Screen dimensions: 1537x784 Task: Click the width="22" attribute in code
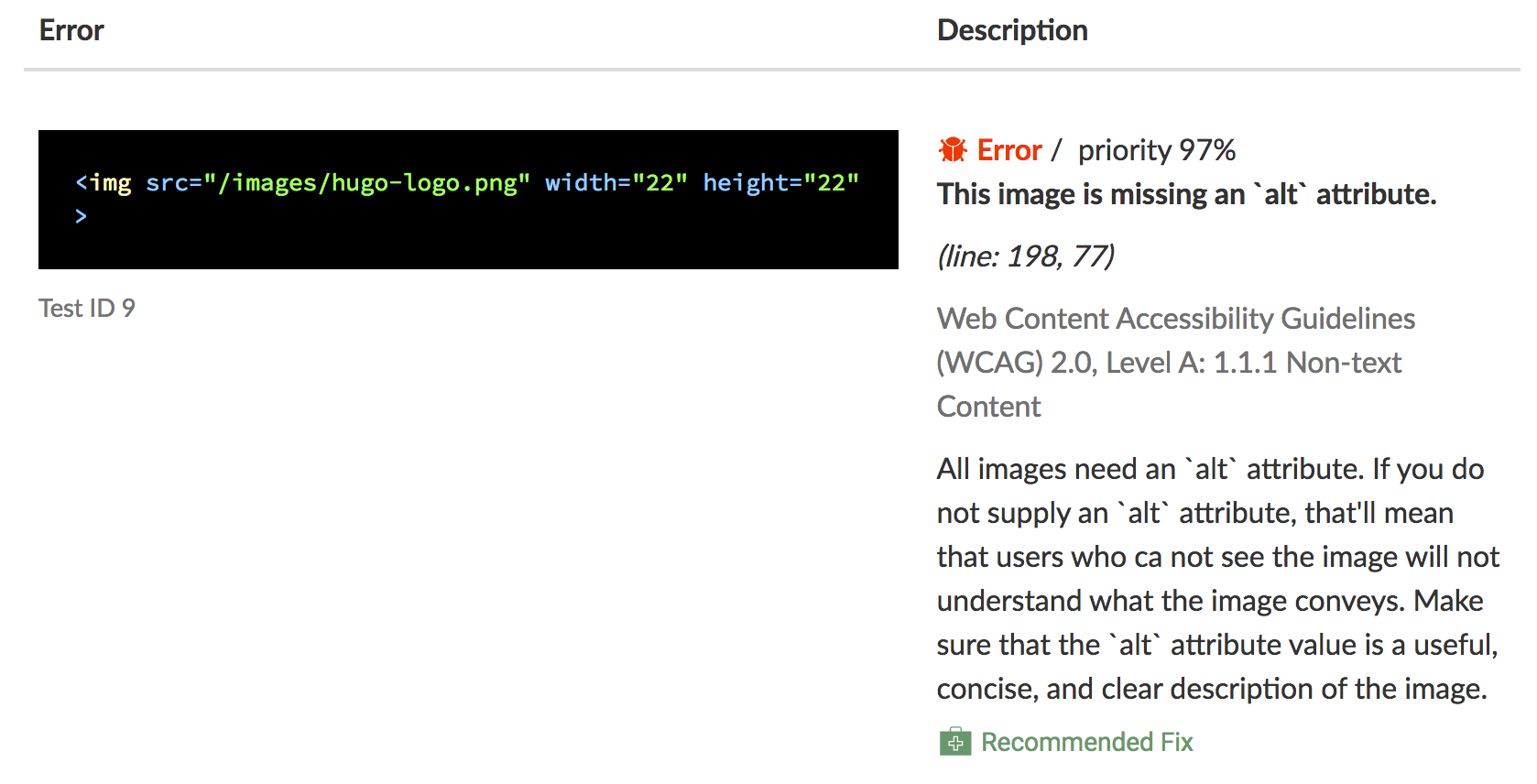[616, 183]
